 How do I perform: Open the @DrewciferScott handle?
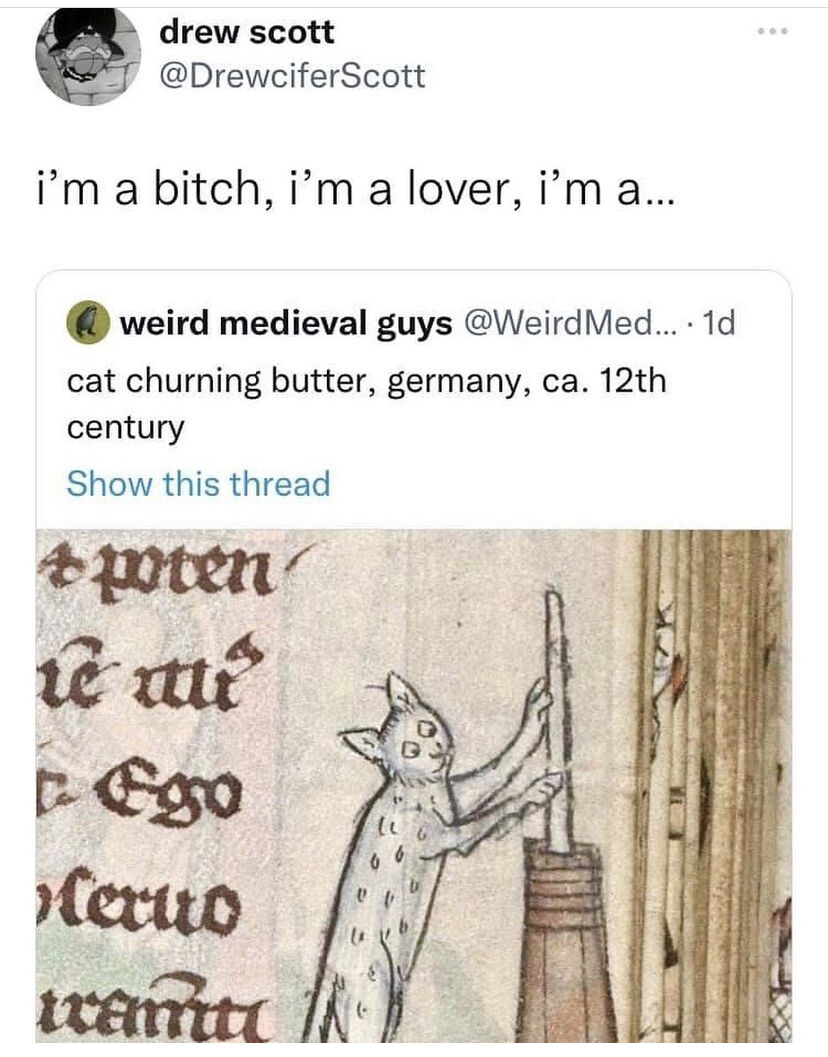(x=292, y=76)
